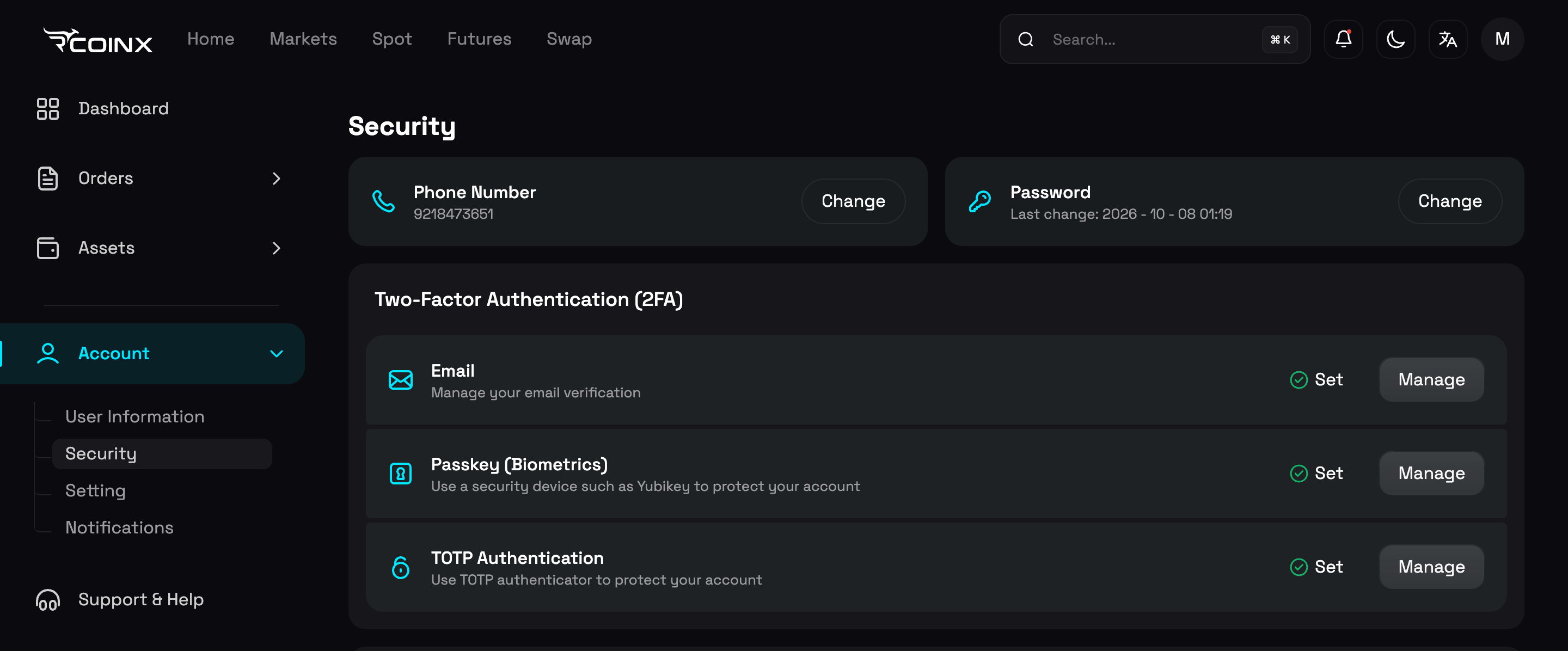This screenshot has width=1568, height=651.
Task: Select Notifications submenu item
Action: tap(119, 527)
